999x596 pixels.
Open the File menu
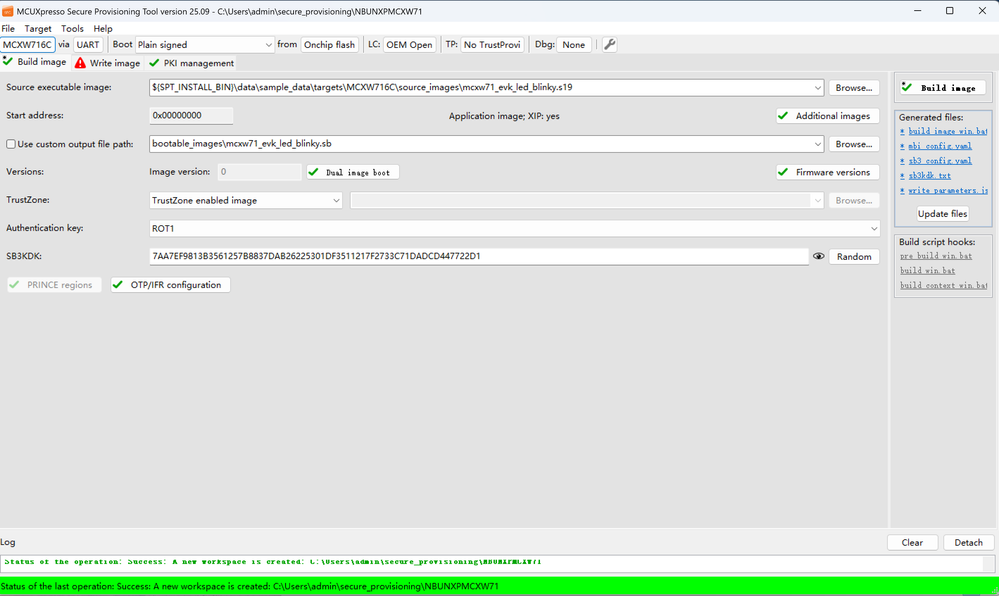8,29
